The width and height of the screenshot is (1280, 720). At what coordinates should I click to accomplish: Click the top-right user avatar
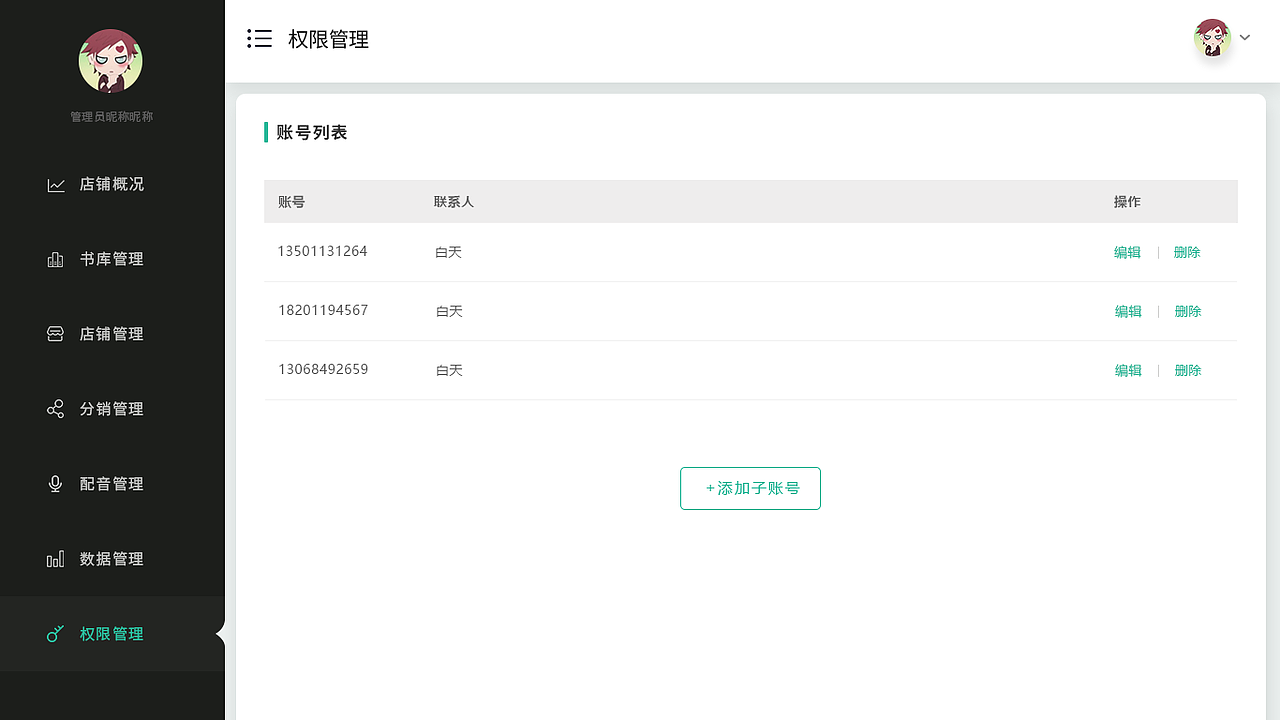1212,38
